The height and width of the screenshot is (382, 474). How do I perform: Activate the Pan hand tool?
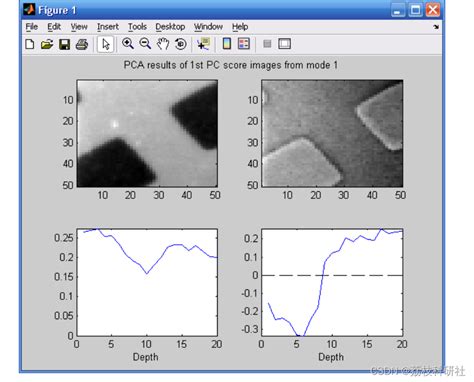(x=163, y=44)
